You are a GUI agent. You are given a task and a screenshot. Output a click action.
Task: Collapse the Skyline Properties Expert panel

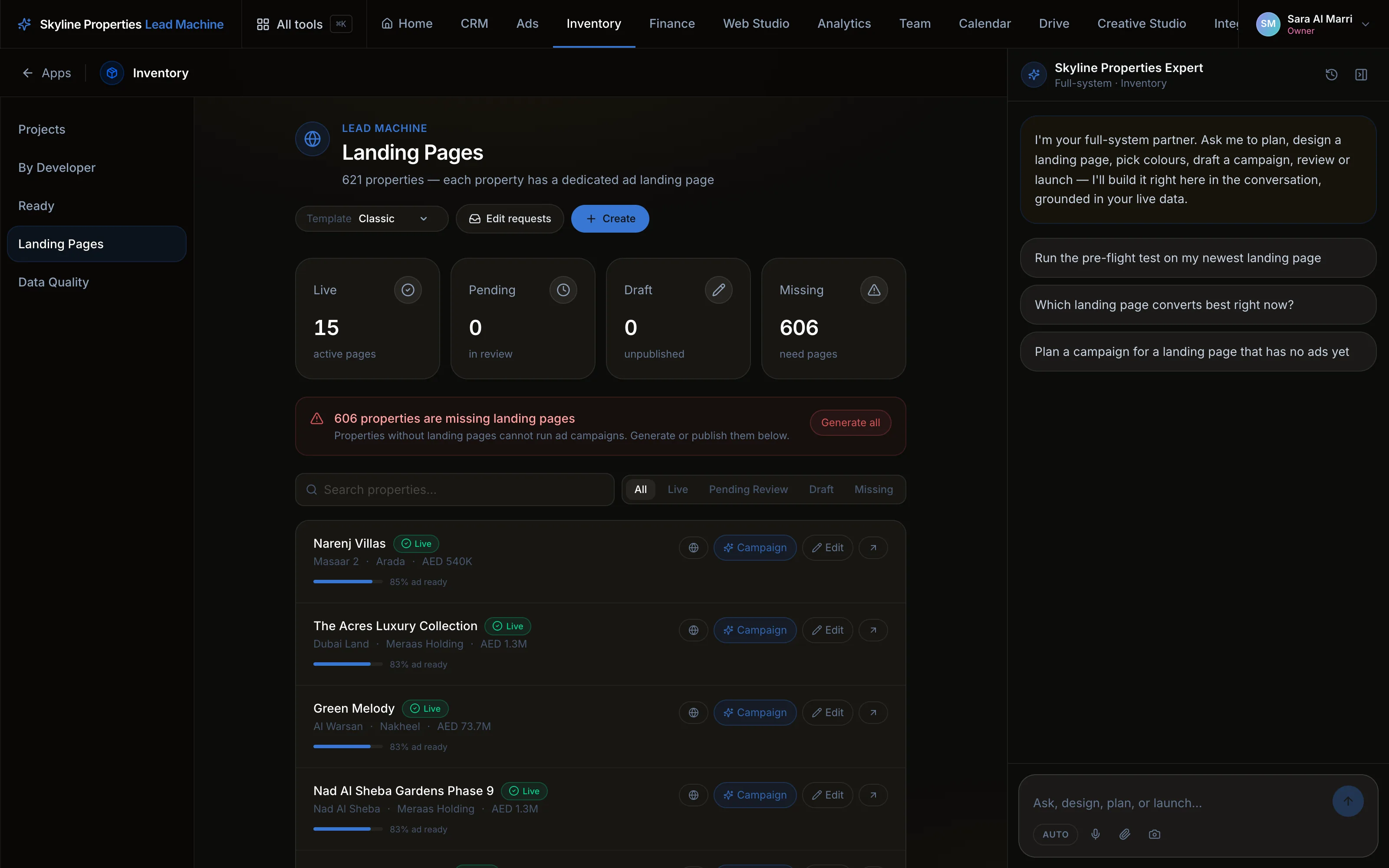[x=1361, y=75]
